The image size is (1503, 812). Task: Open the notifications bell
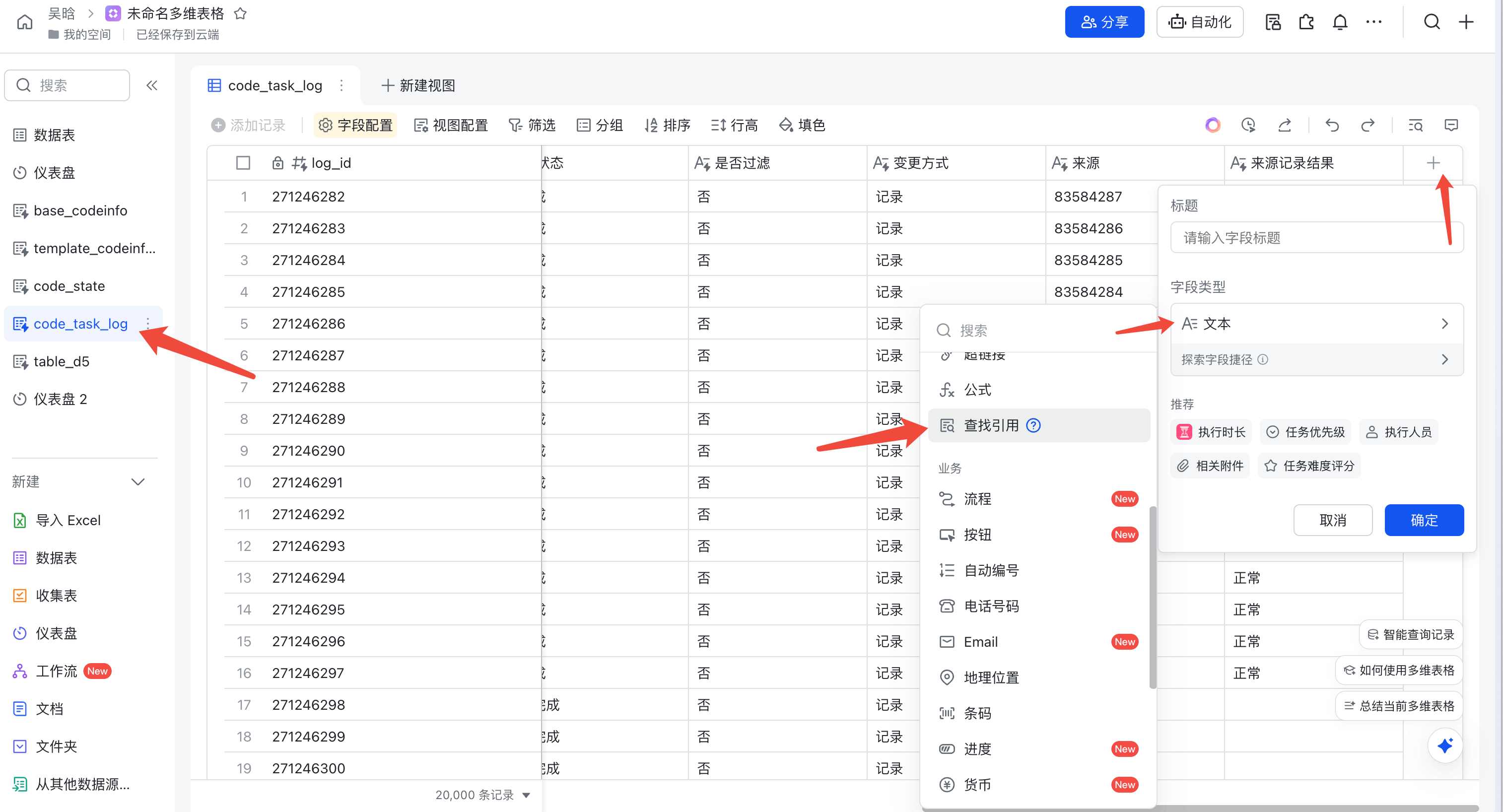point(1340,22)
